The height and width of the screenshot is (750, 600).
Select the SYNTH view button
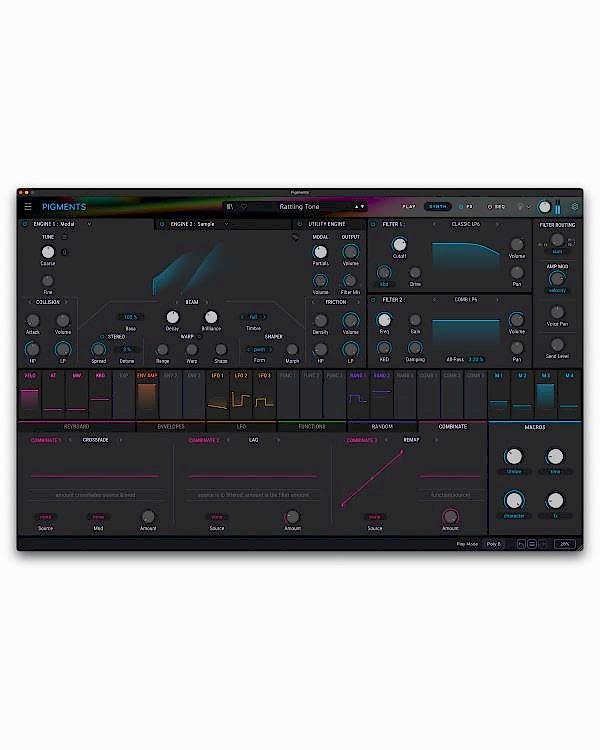[437, 207]
